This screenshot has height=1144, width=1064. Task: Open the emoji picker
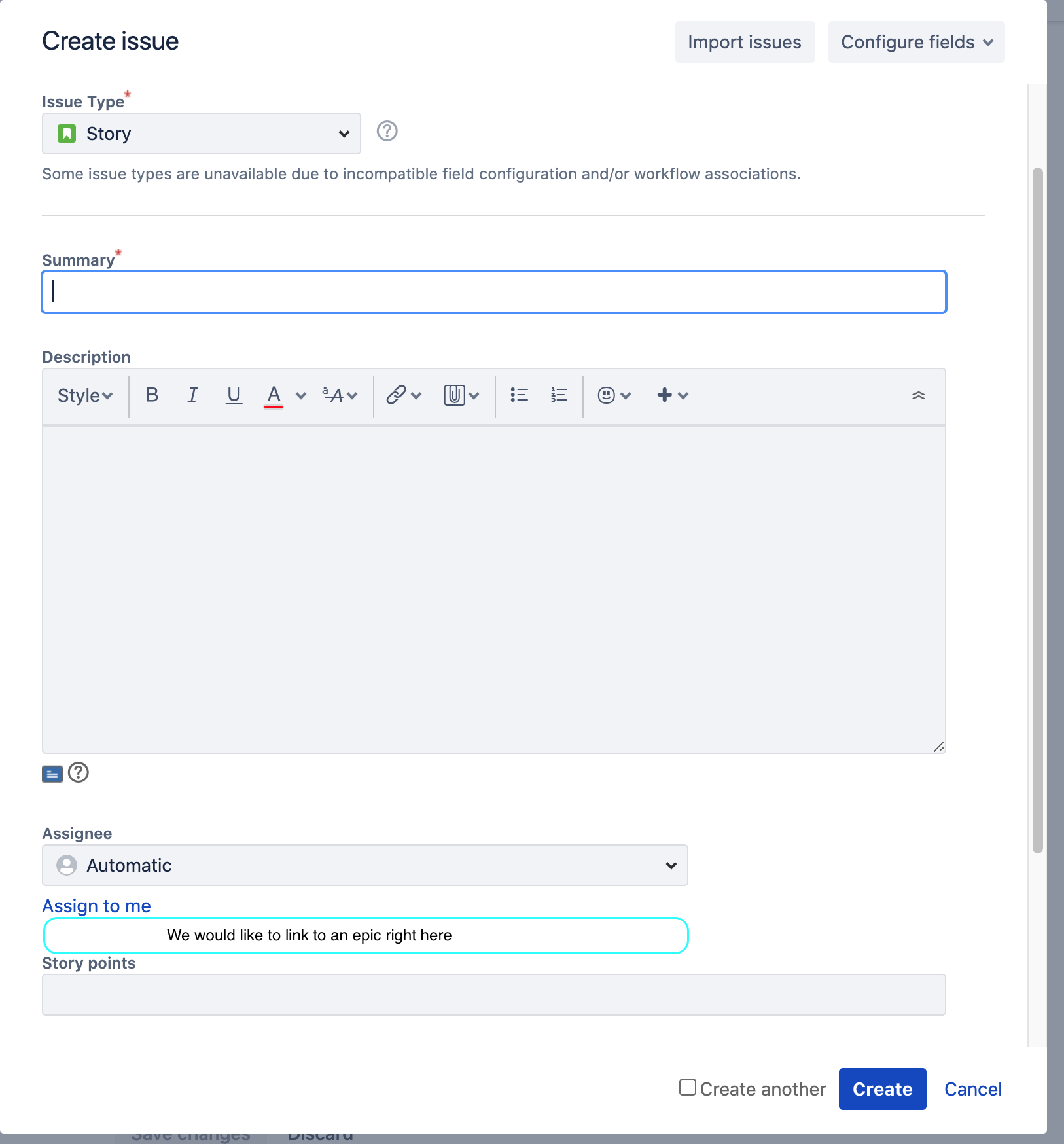[614, 395]
